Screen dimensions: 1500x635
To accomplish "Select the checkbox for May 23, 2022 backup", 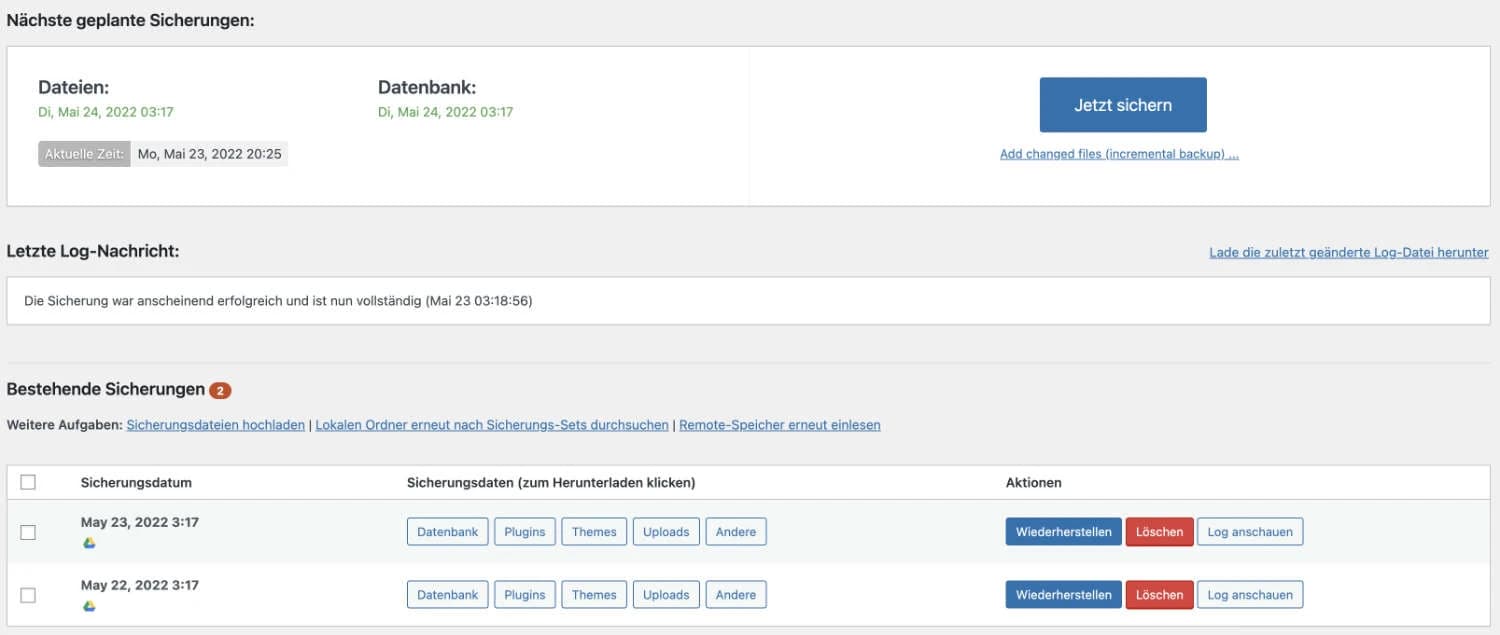I will pos(29,531).
